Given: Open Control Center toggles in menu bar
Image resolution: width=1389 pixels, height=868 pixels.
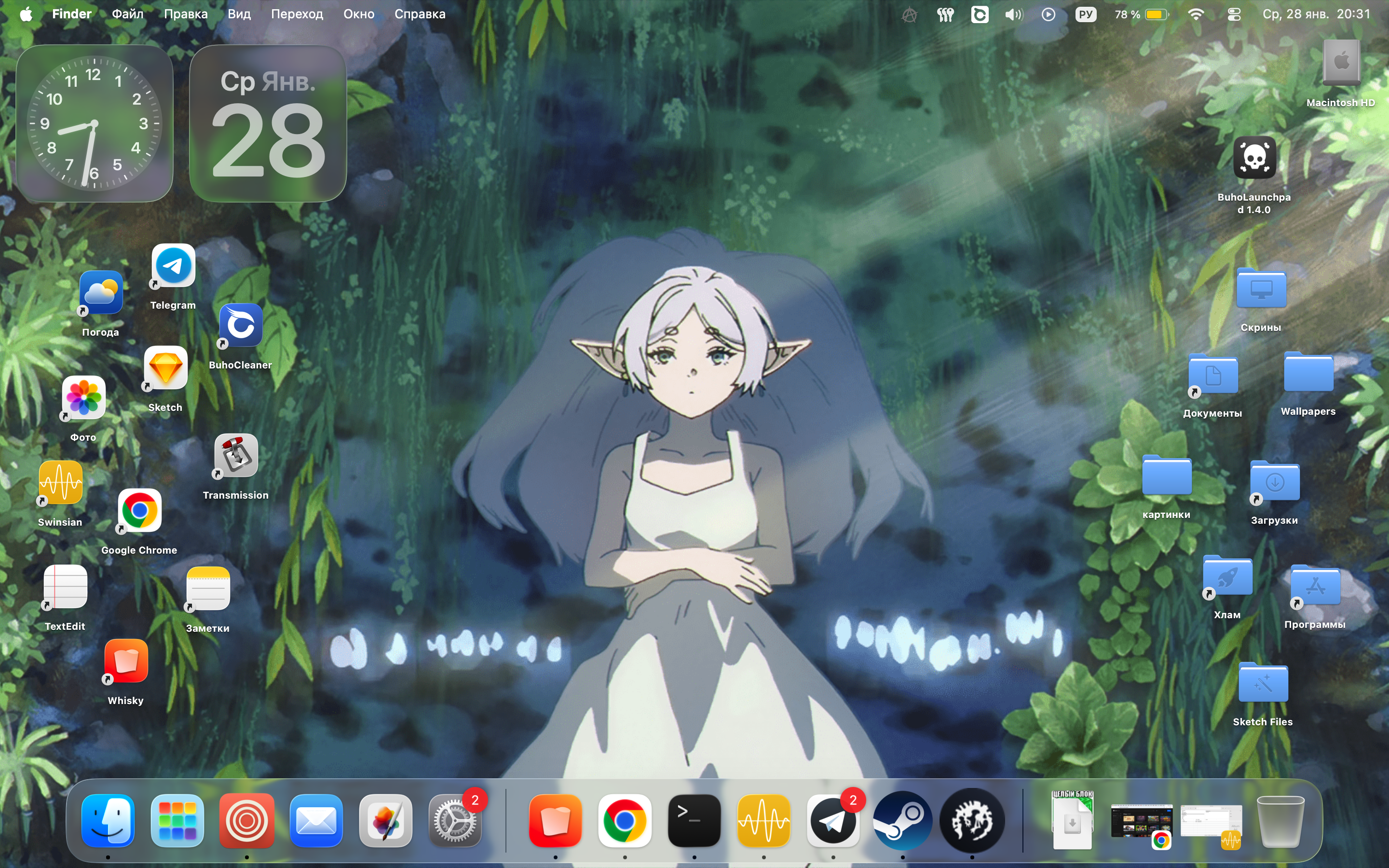Looking at the screenshot, I should click(1233, 14).
